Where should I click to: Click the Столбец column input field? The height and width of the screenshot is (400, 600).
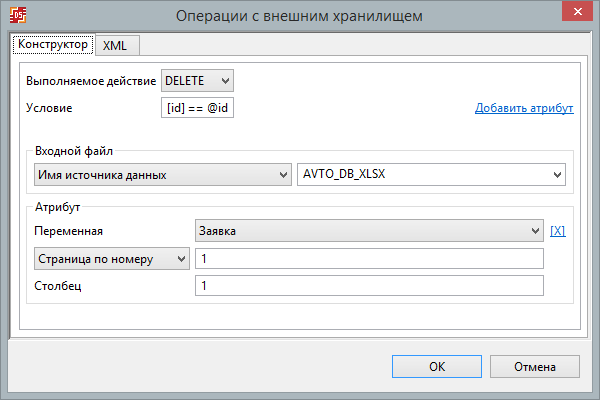tap(369, 286)
